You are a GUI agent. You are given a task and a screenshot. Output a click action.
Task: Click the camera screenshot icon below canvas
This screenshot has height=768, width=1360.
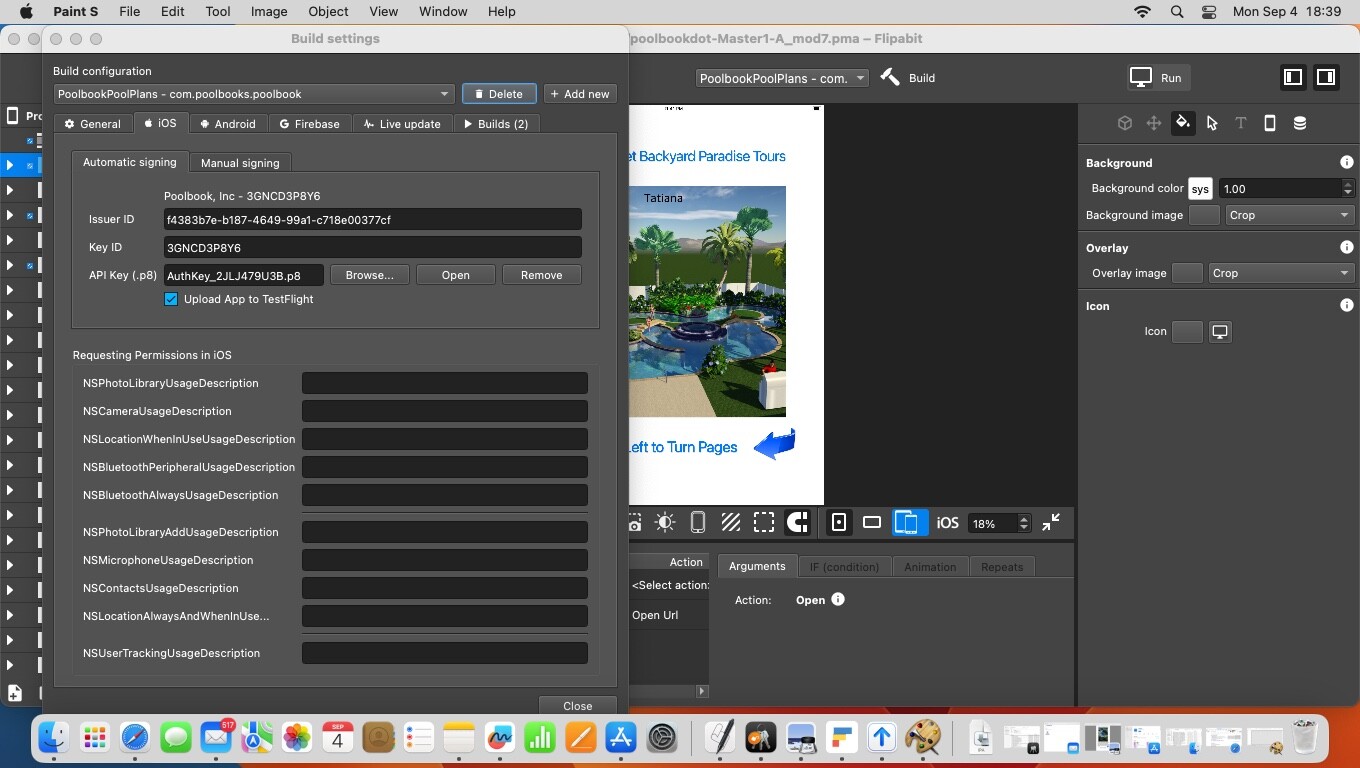click(635, 522)
